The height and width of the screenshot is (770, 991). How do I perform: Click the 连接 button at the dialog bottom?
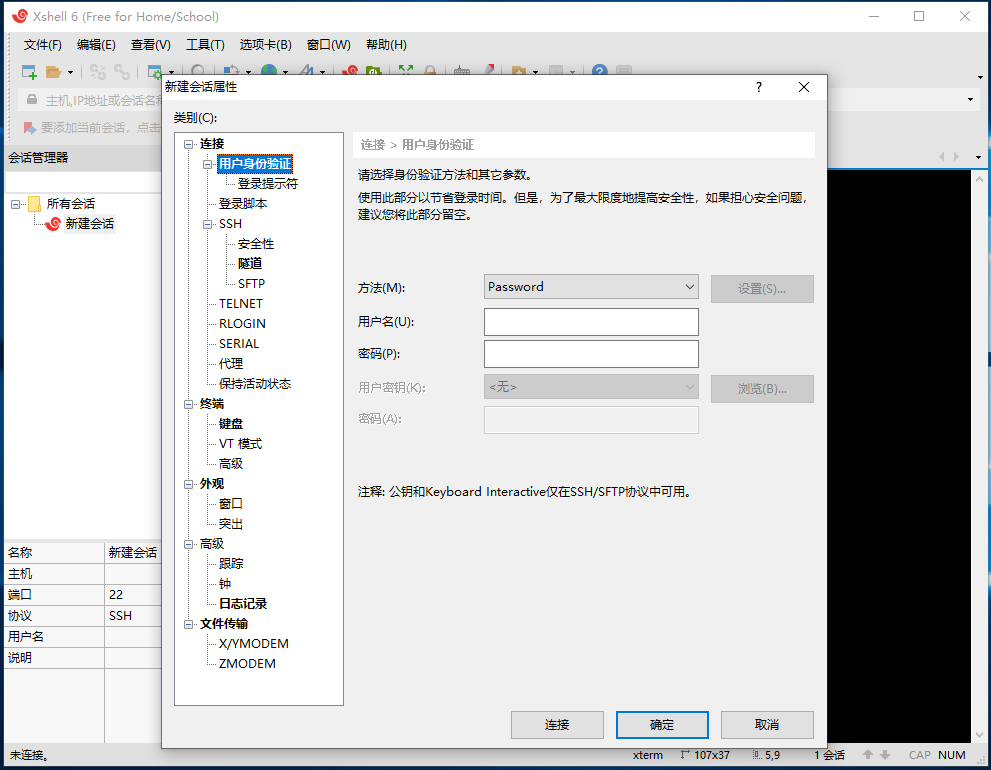pos(557,725)
